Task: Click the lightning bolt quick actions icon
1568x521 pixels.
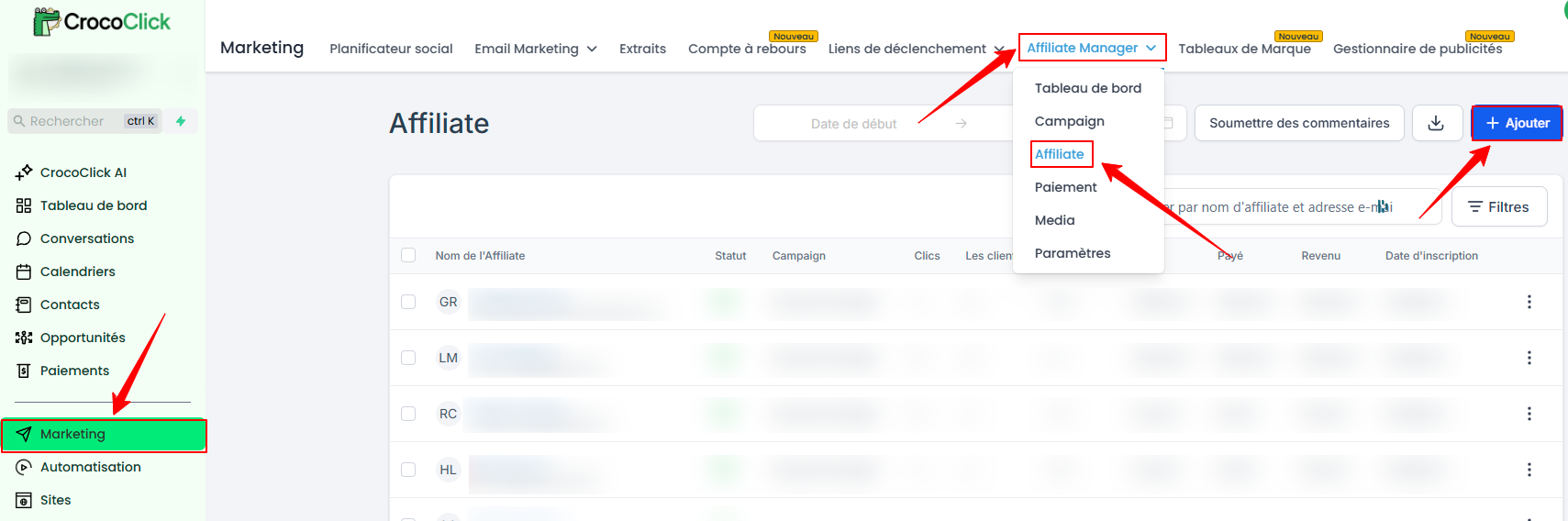Action: pyautogui.click(x=181, y=121)
